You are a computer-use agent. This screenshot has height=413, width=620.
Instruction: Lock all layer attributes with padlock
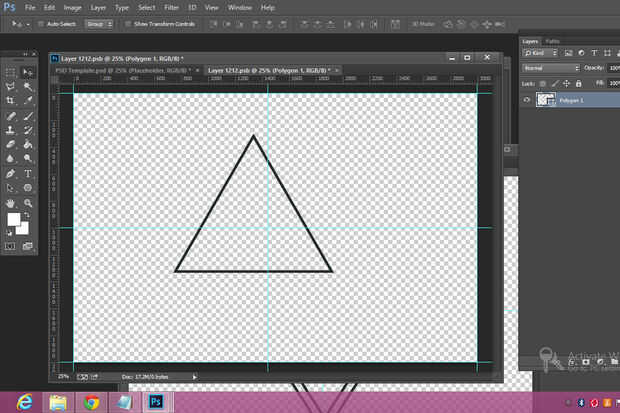point(578,83)
